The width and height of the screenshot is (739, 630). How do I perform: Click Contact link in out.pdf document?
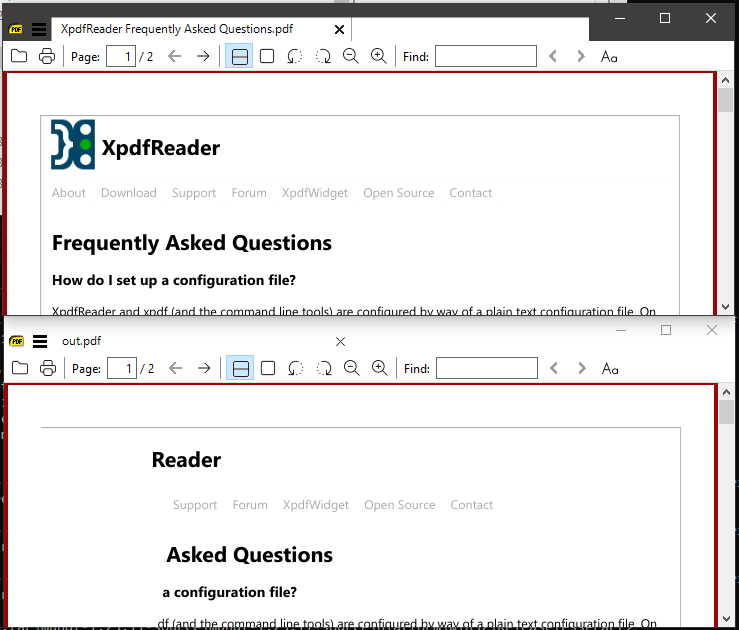[471, 505]
